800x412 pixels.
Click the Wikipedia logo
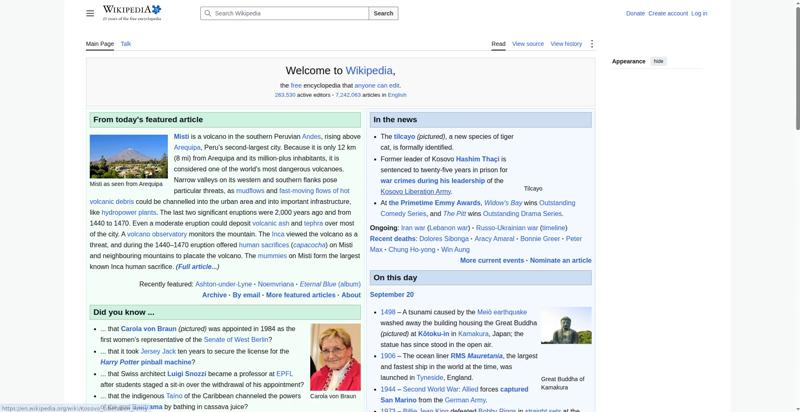(x=132, y=13)
